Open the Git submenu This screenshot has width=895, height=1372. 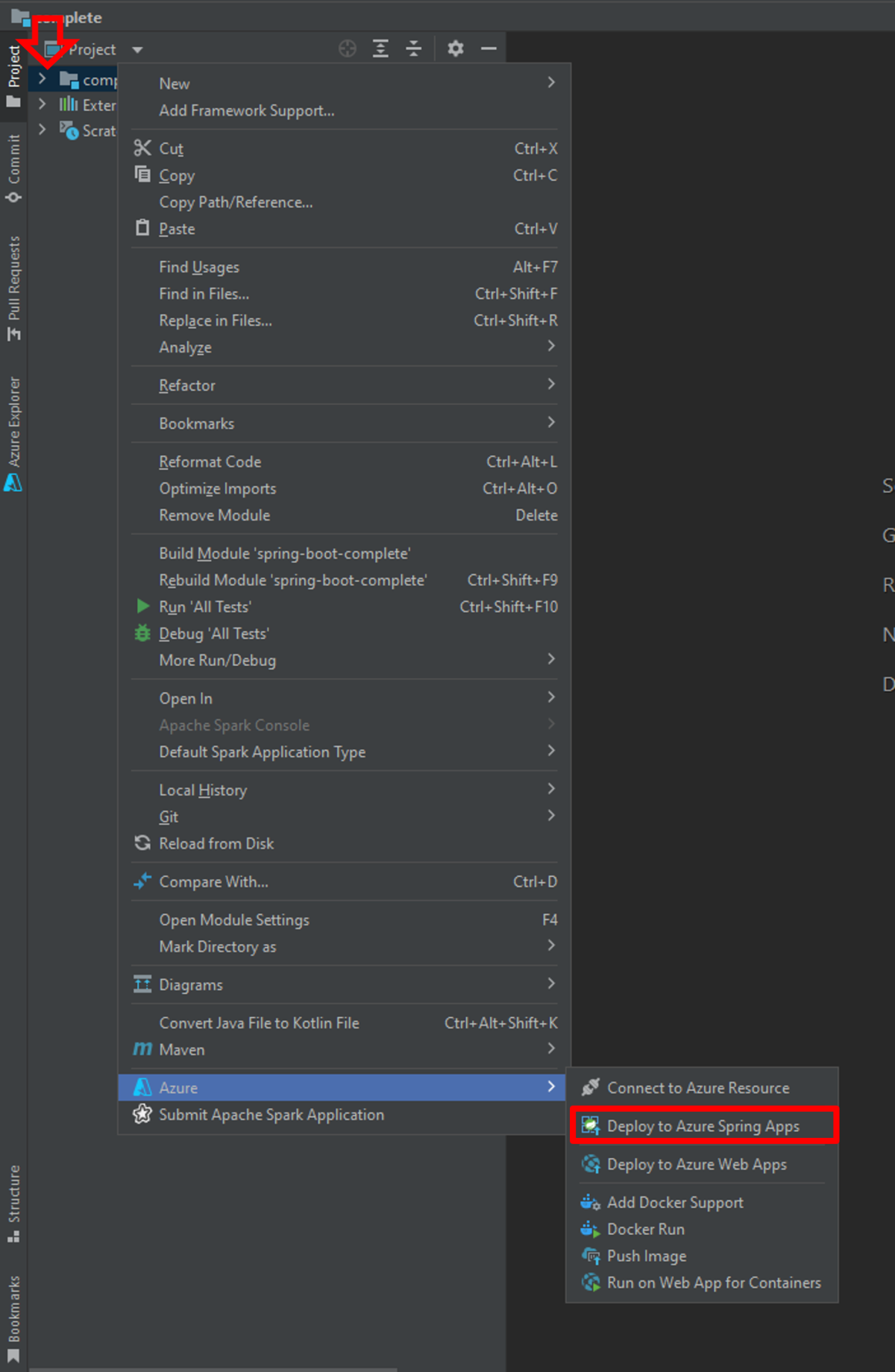[x=344, y=816]
